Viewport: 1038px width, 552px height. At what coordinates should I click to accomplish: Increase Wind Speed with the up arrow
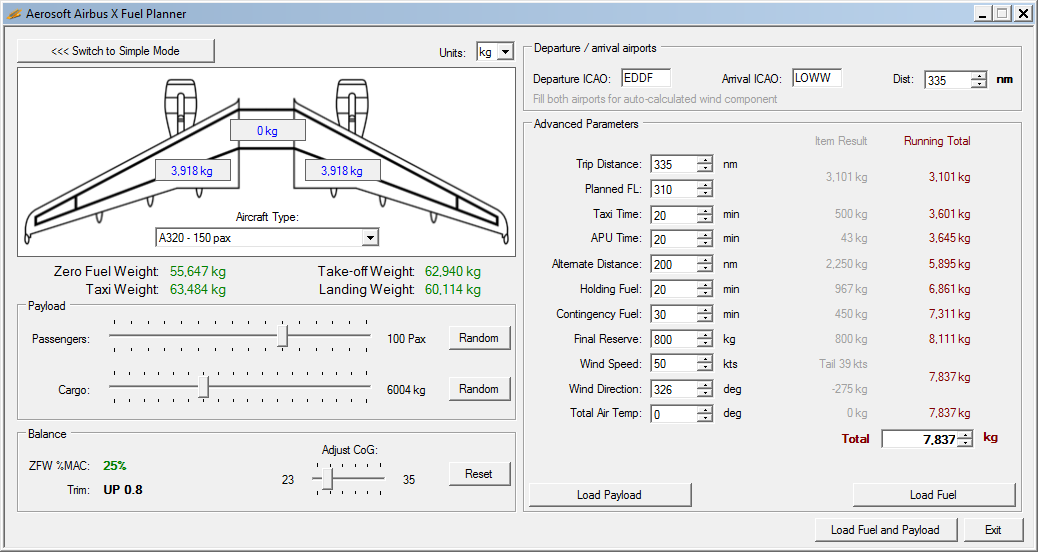point(704,360)
